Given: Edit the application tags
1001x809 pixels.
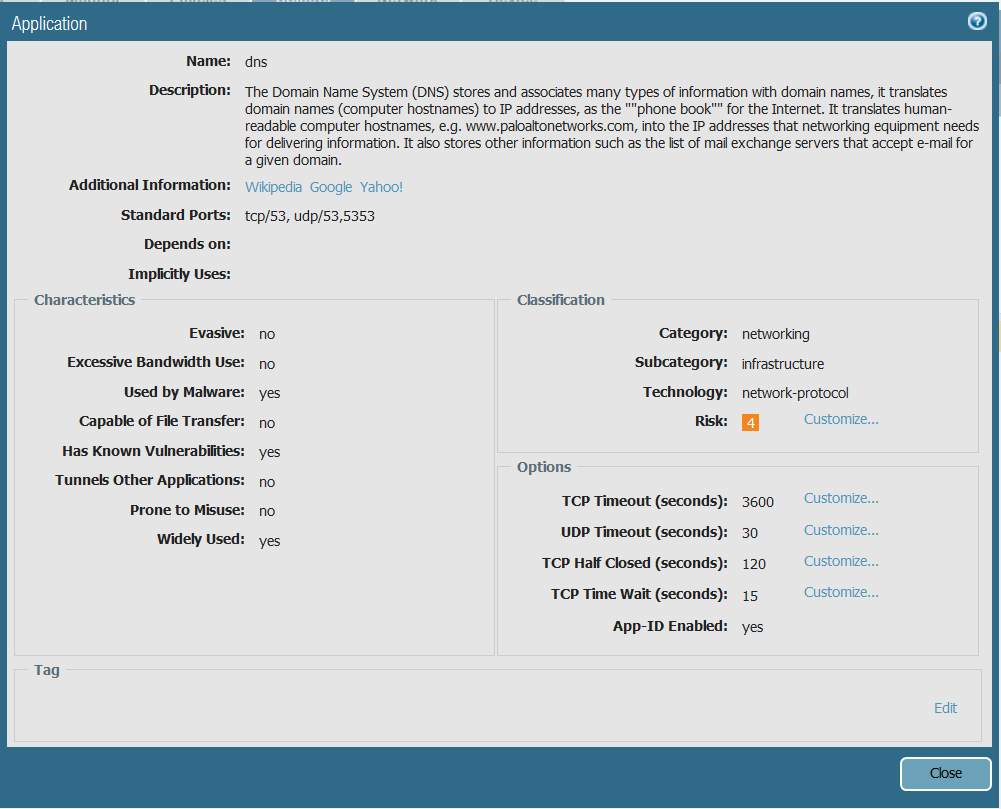Looking at the screenshot, I should point(945,708).
